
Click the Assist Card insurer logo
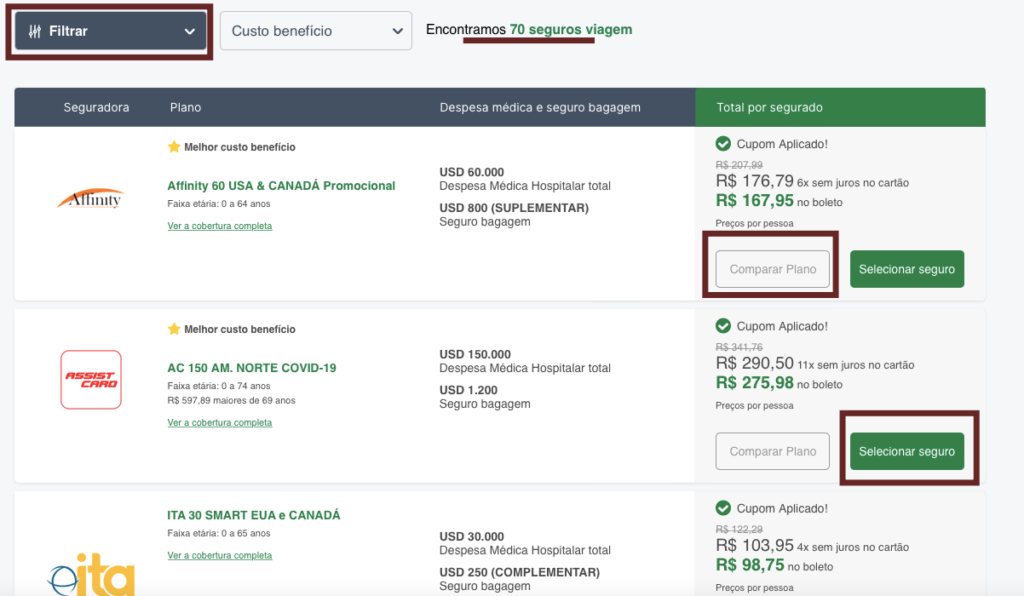click(91, 379)
